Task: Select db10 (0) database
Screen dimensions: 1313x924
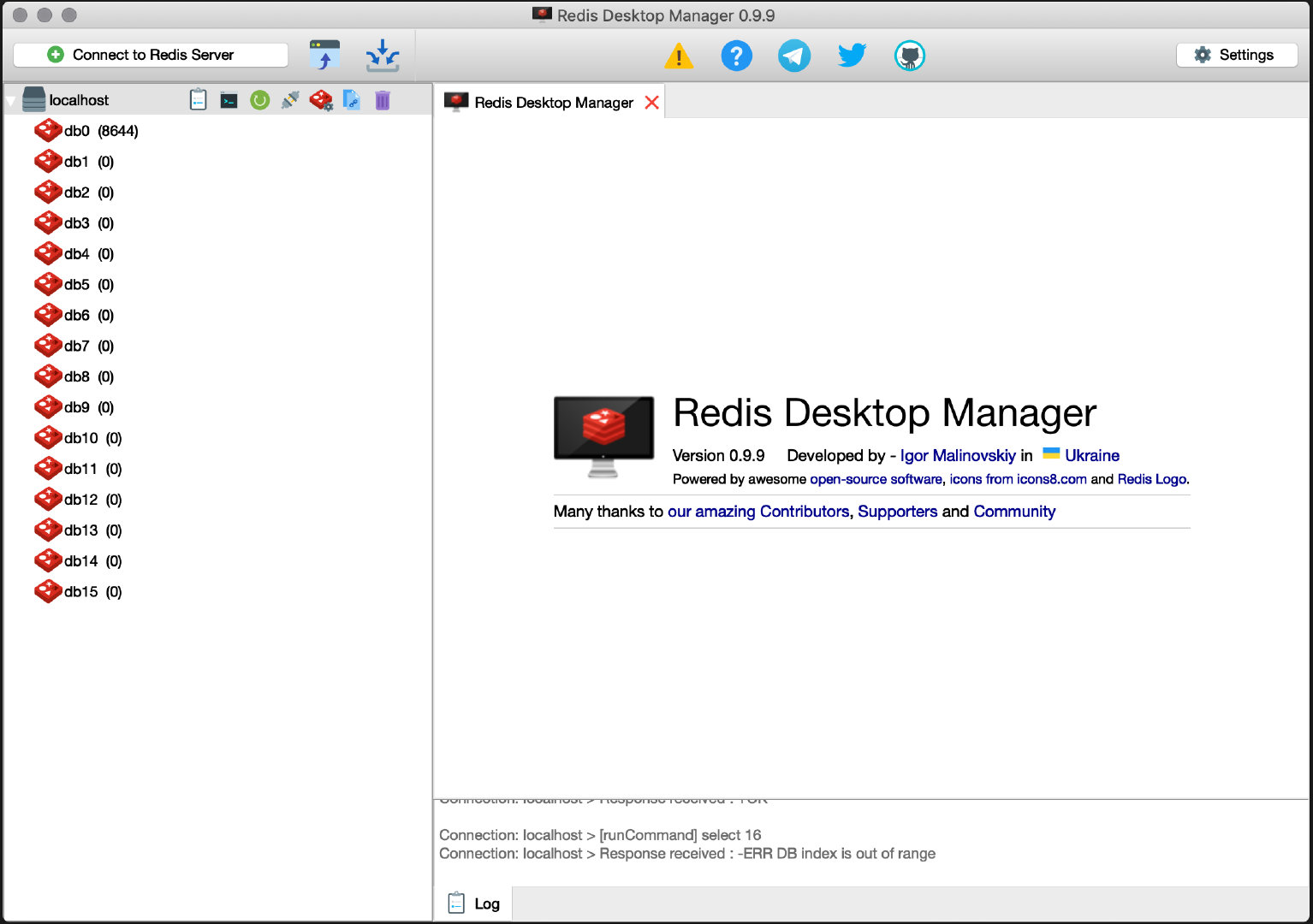Action: [79, 439]
